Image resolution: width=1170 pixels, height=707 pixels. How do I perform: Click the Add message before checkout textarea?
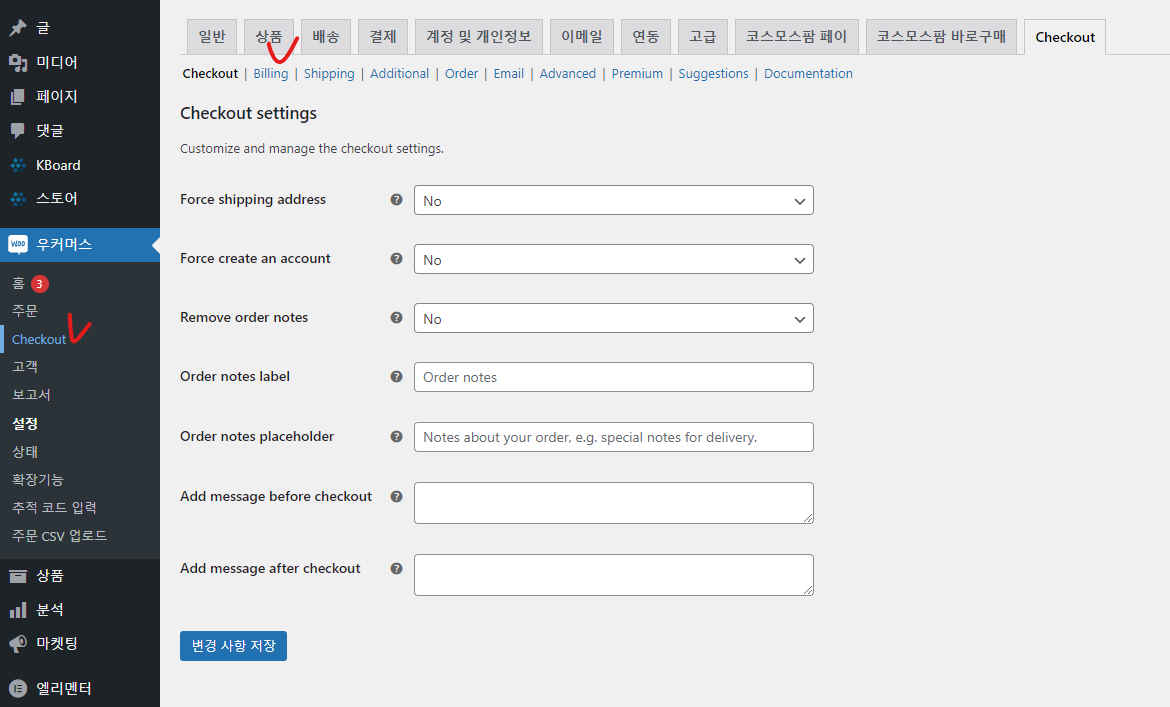click(x=613, y=503)
